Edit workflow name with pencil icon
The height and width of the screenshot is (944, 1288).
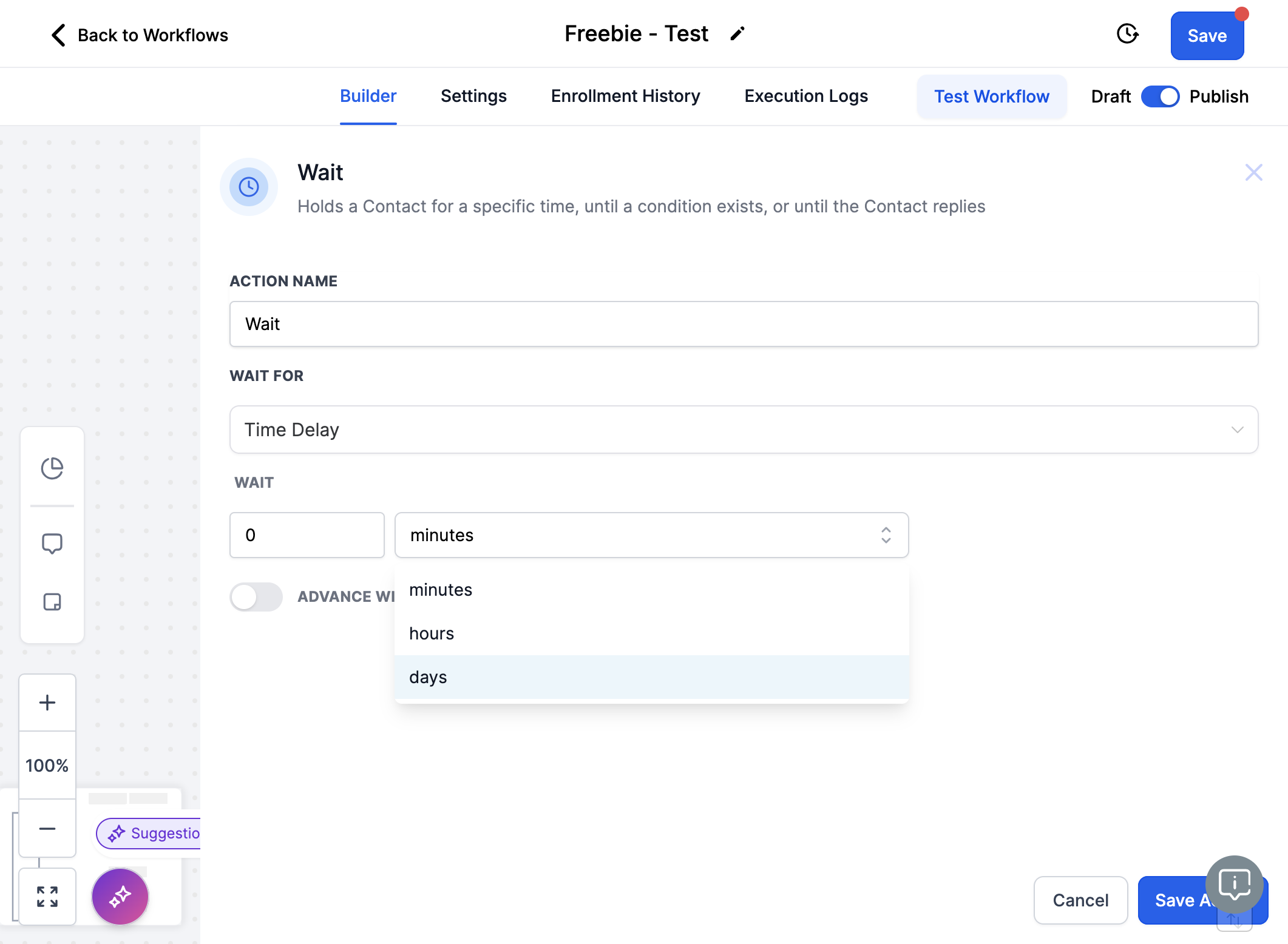pos(737,34)
